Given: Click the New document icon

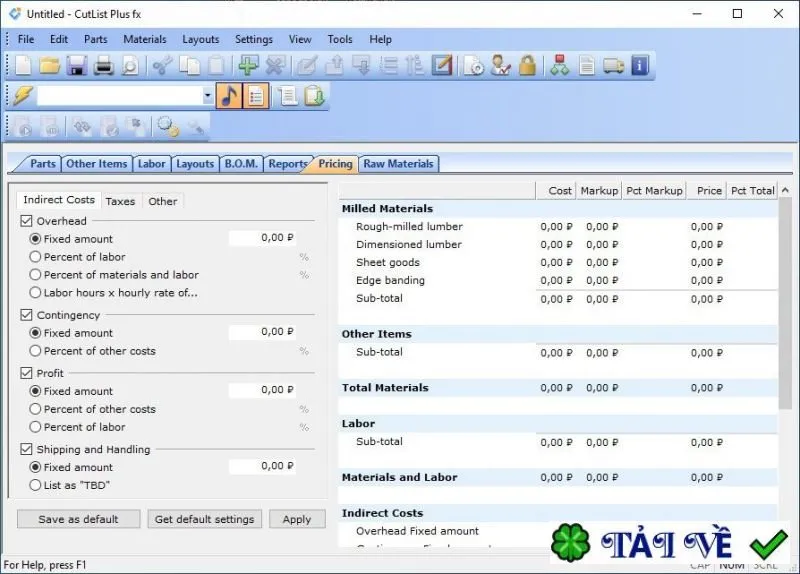Looking at the screenshot, I should [23, 66].
